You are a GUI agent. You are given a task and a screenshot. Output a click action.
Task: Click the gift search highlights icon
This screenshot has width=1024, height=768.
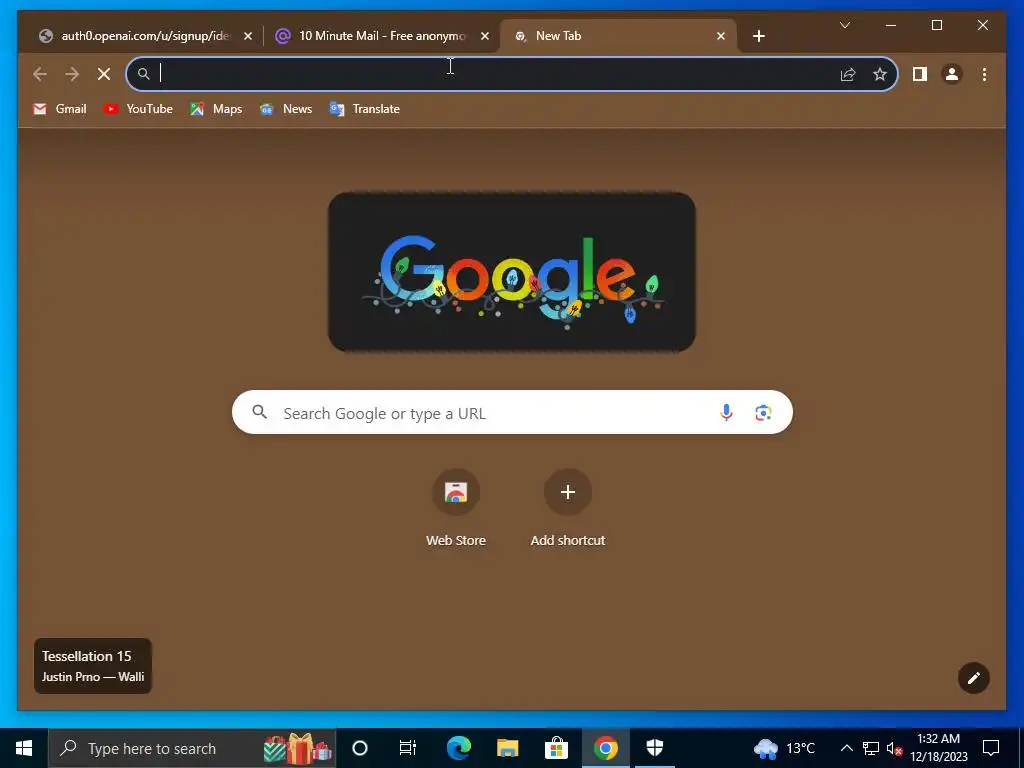(x=298, y=748)
